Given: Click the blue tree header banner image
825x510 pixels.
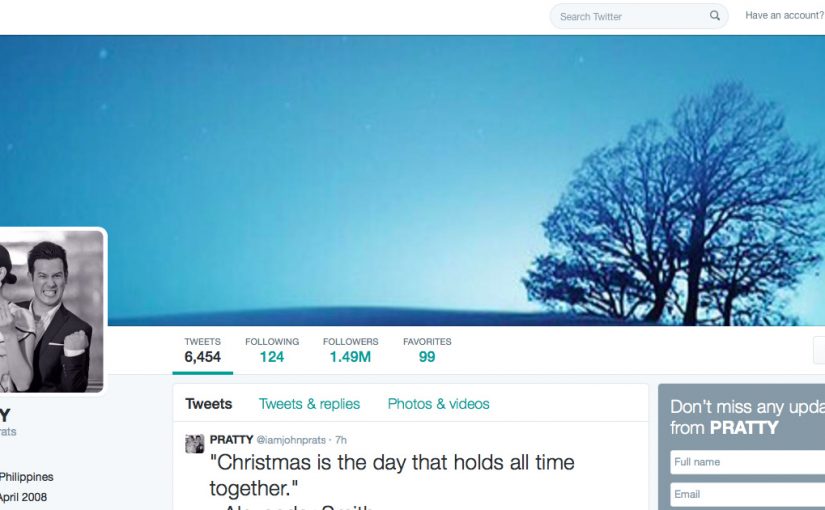Looking at the screenshot, I should [x=412, y=181].
